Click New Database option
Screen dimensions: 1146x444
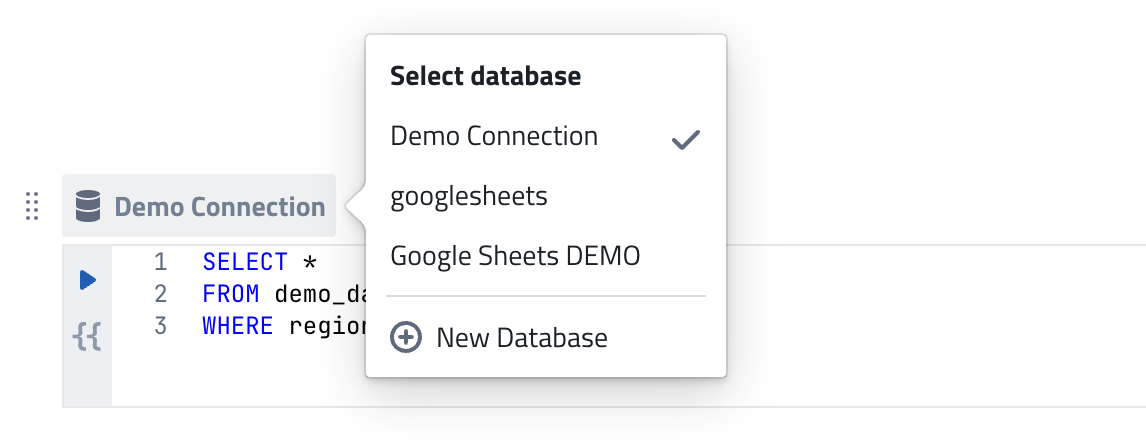tap(546, 338)
